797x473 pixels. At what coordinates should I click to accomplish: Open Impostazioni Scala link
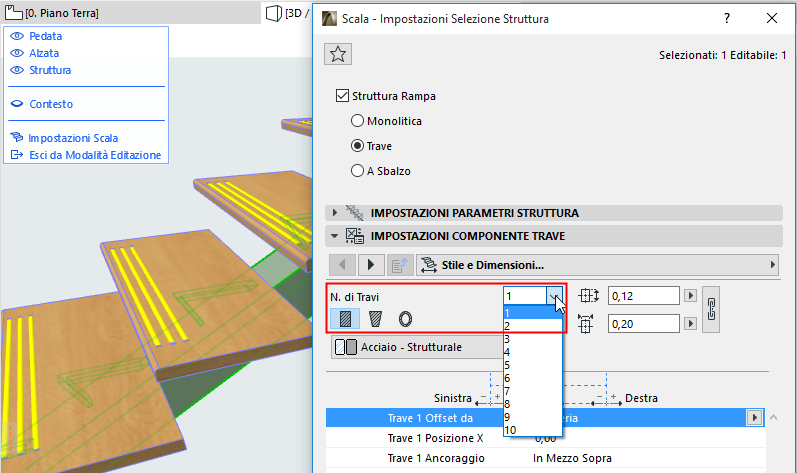click(73, 138)
